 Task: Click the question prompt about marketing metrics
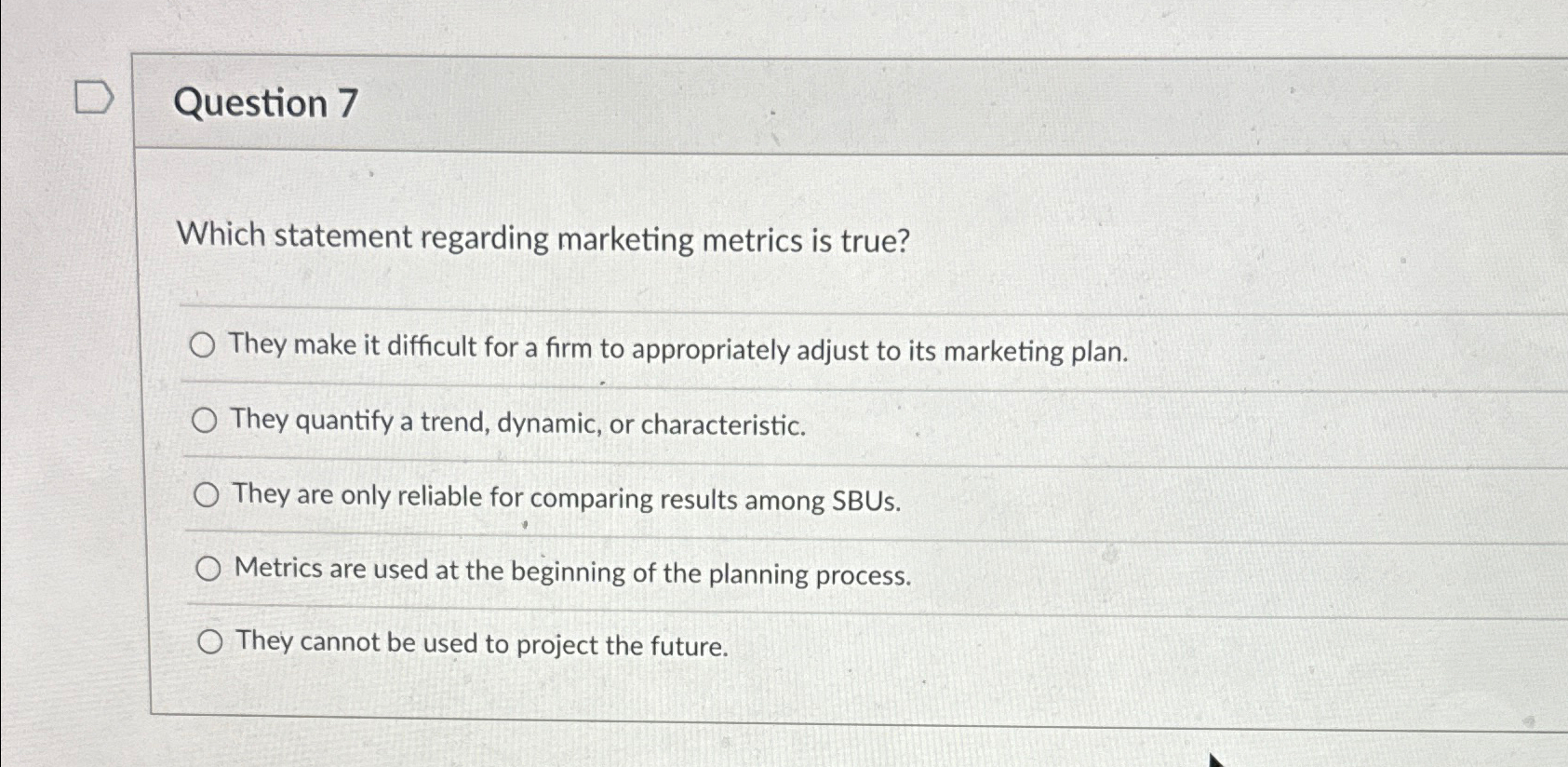point(543,238)
